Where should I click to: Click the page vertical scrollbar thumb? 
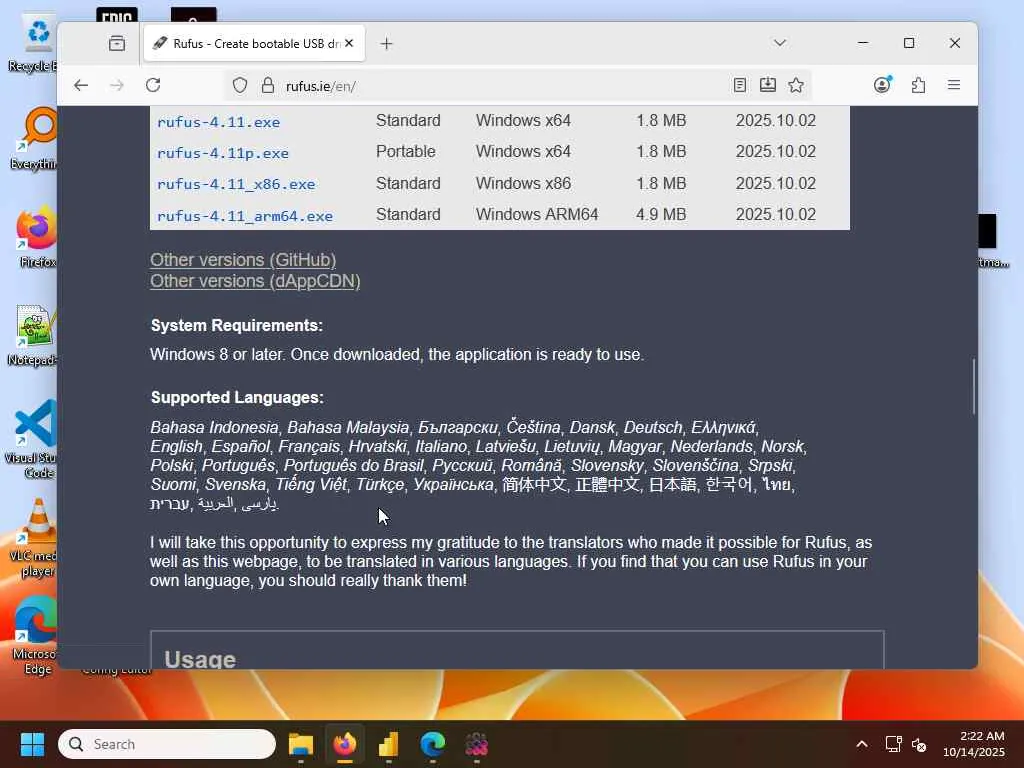click(x=973, y=385)
